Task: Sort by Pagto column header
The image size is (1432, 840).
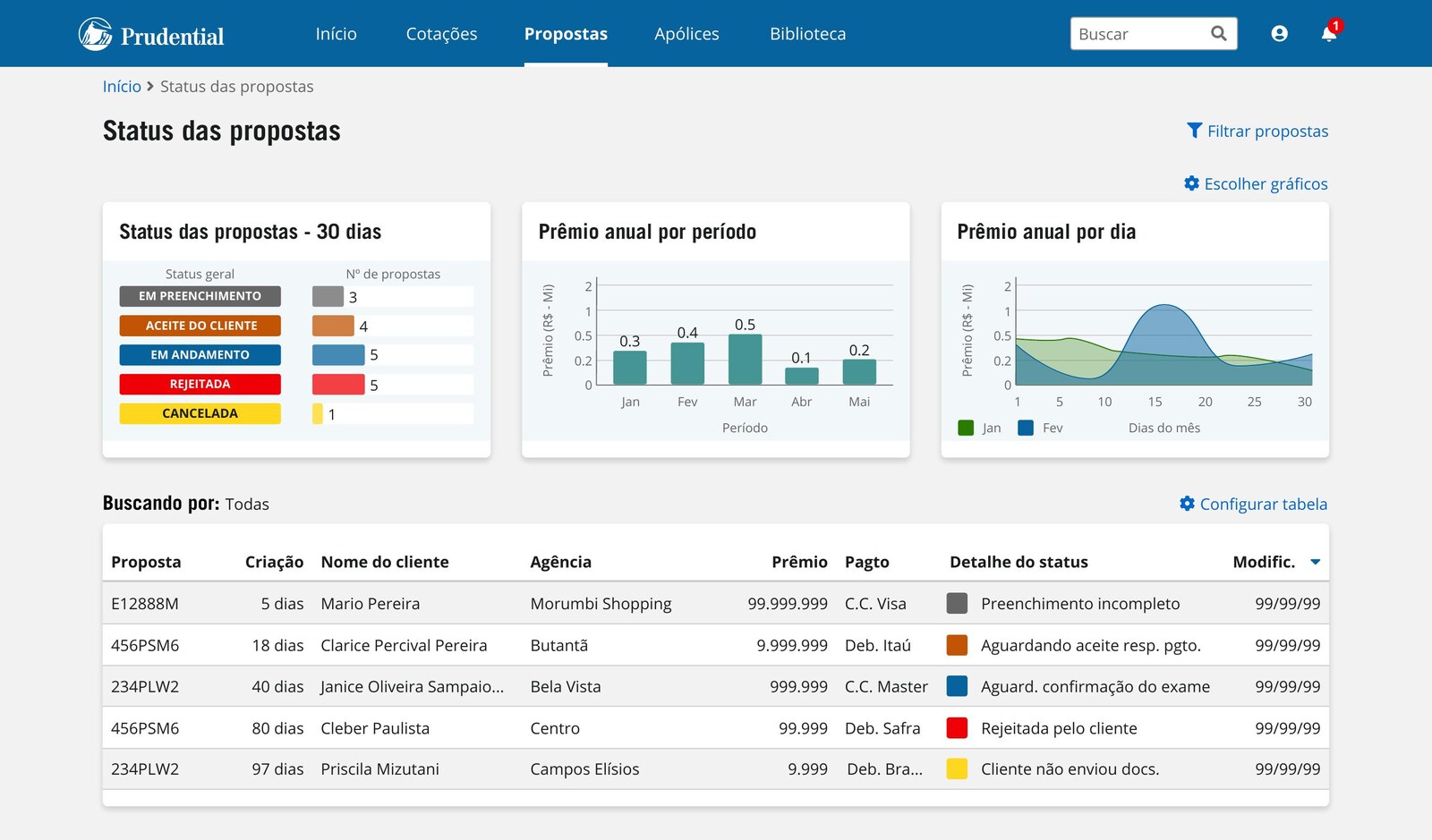Action: click(x=867, y=562)
